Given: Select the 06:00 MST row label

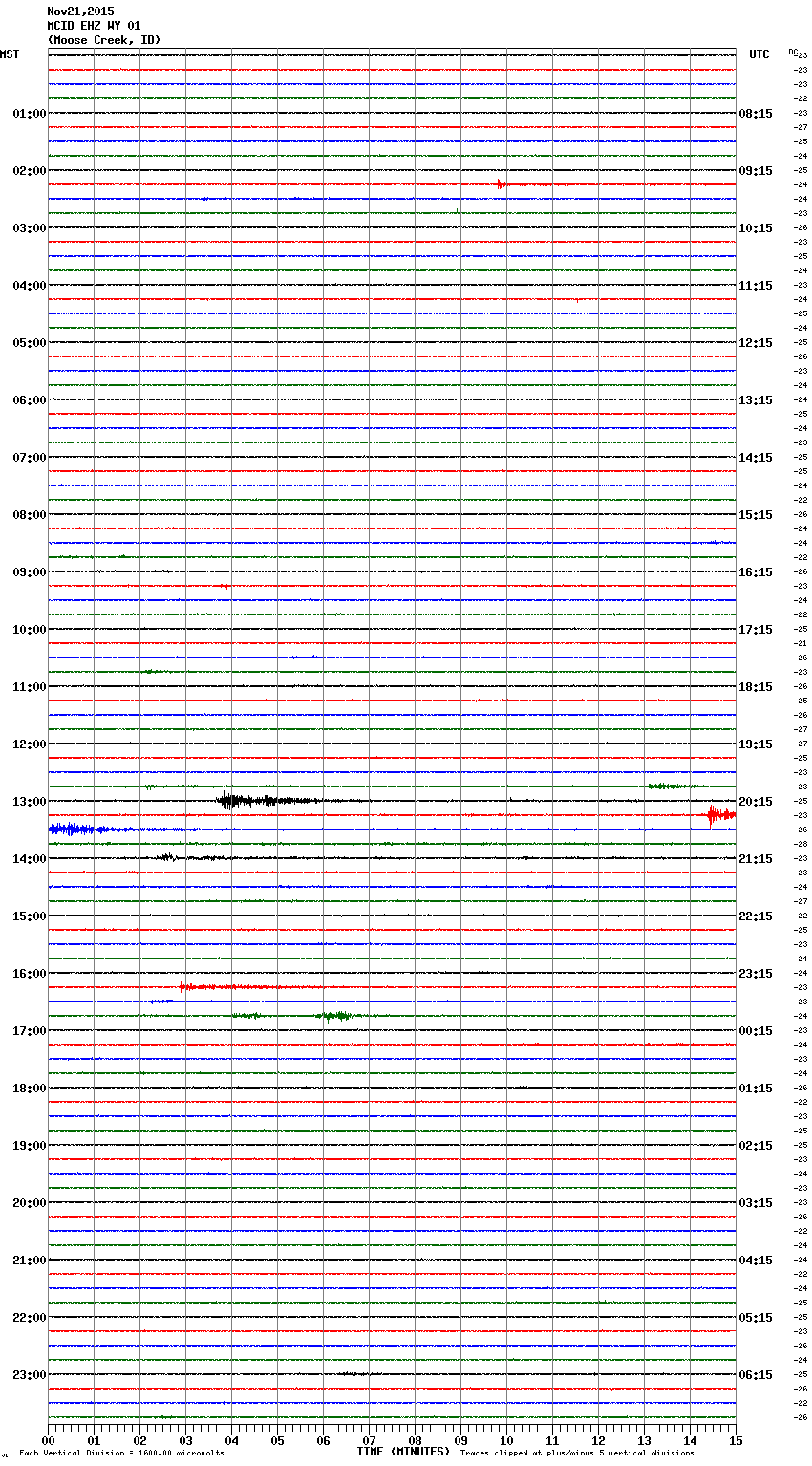Looking at the screenshot, I should coord(29,400).
